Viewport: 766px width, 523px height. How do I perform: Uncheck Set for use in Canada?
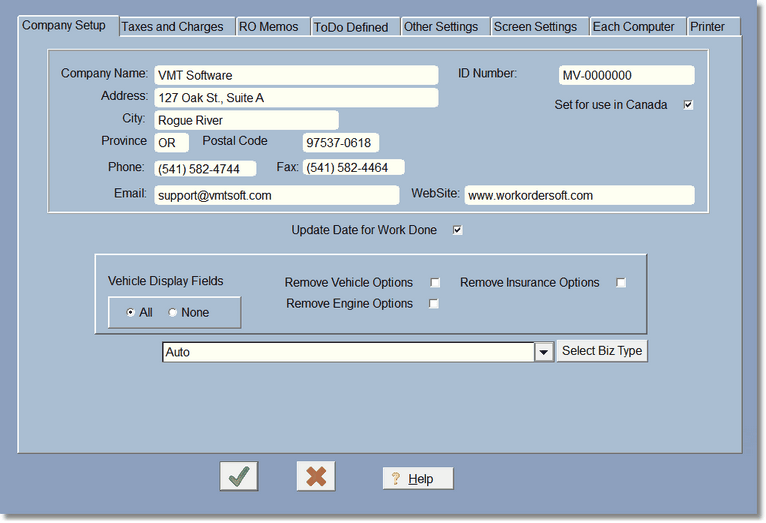pos(688,105)
